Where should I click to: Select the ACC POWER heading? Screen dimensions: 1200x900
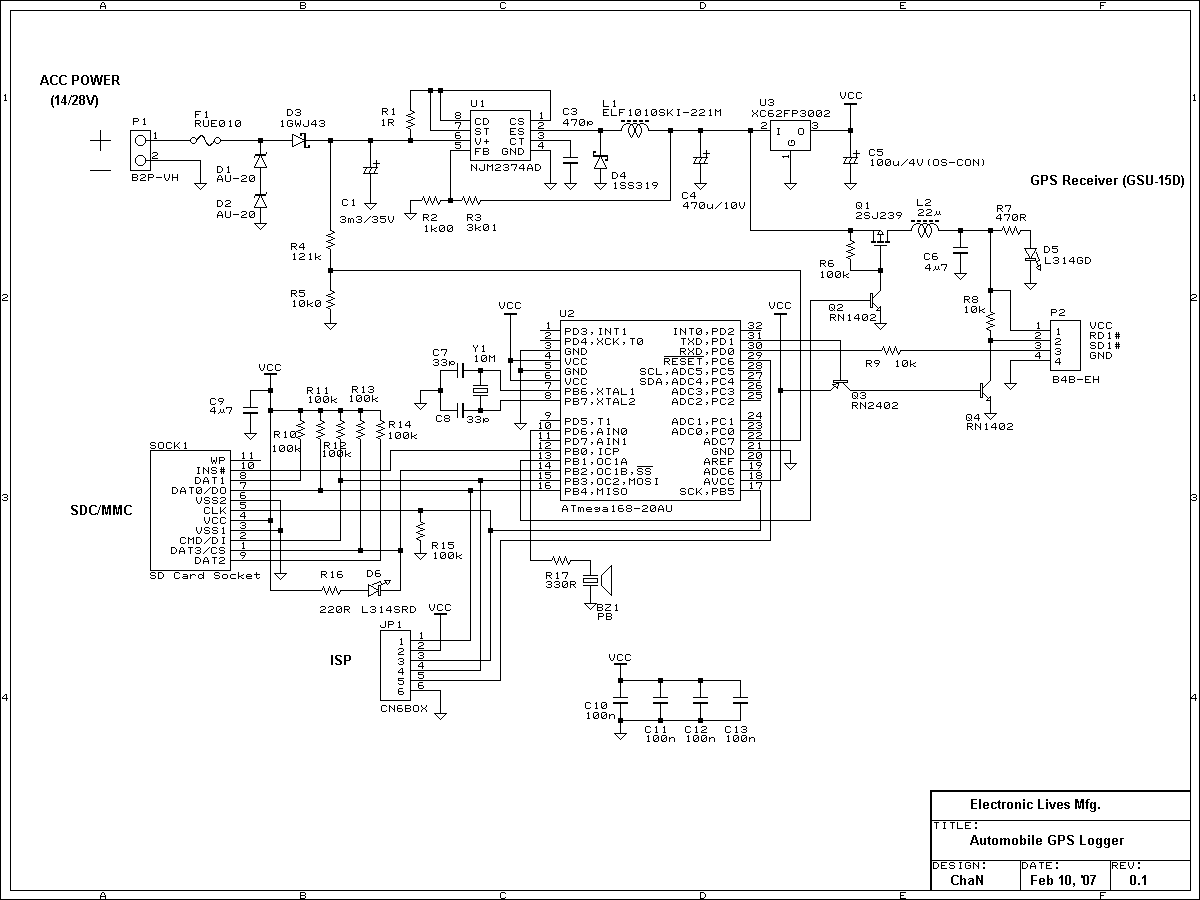80,80
